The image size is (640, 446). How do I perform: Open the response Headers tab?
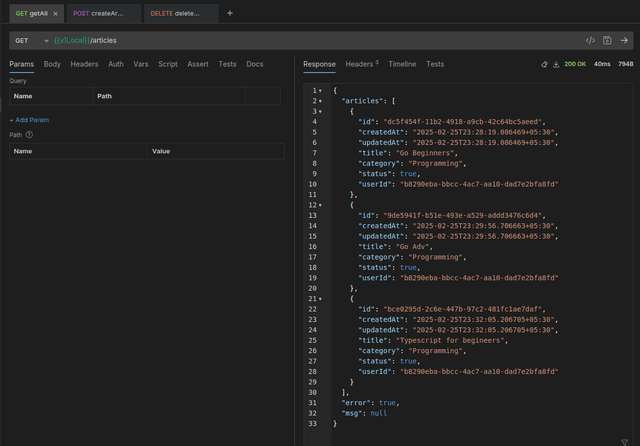coord(362,64)
